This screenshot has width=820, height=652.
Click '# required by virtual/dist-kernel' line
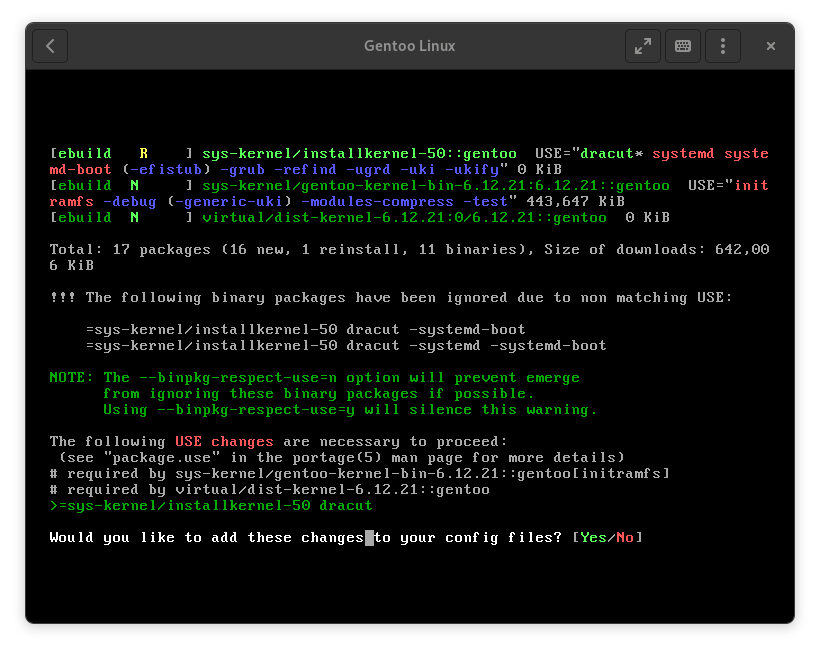click(x=269, y=490)
